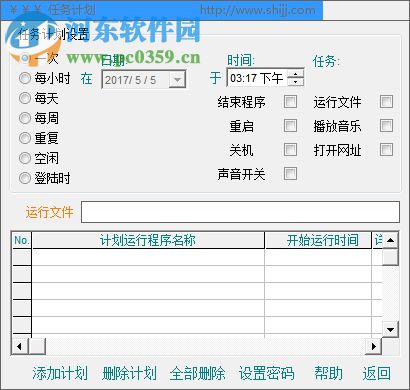Click the No. column header
This screenshot has width=410, height=390.
[x=22, y=240]
